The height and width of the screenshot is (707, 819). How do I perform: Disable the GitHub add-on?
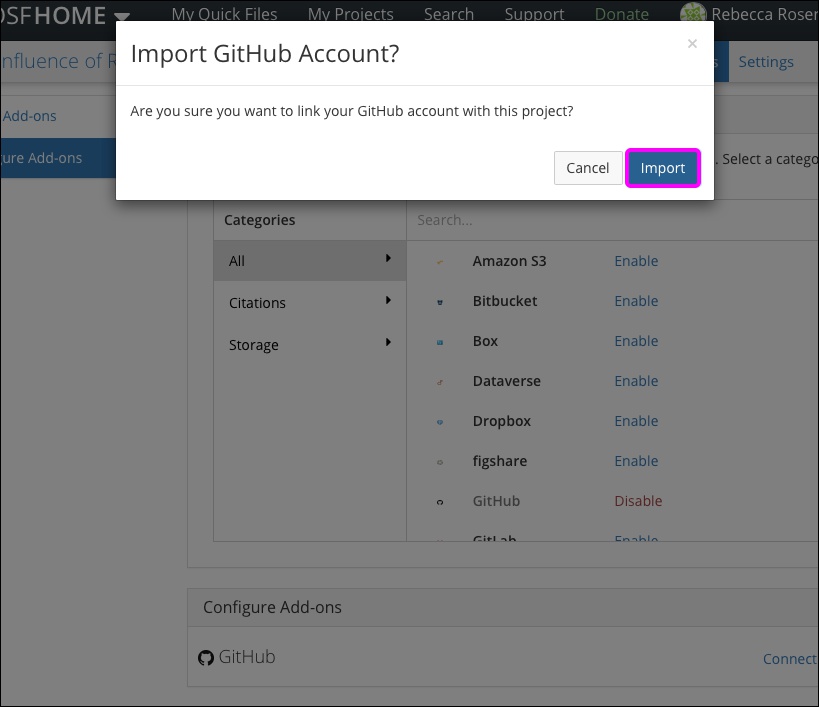[x=638, y=501]
